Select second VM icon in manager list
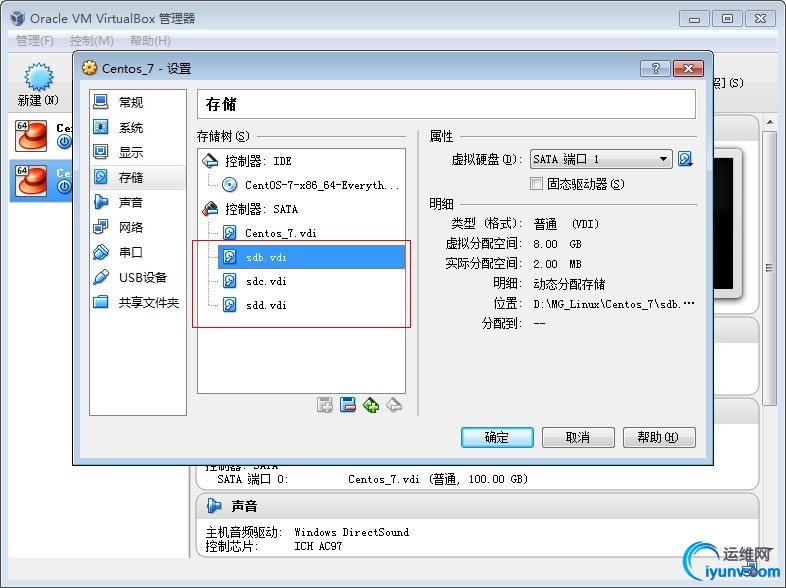The width and height of the screenshot is (786, 588). (x=31, y=181)
